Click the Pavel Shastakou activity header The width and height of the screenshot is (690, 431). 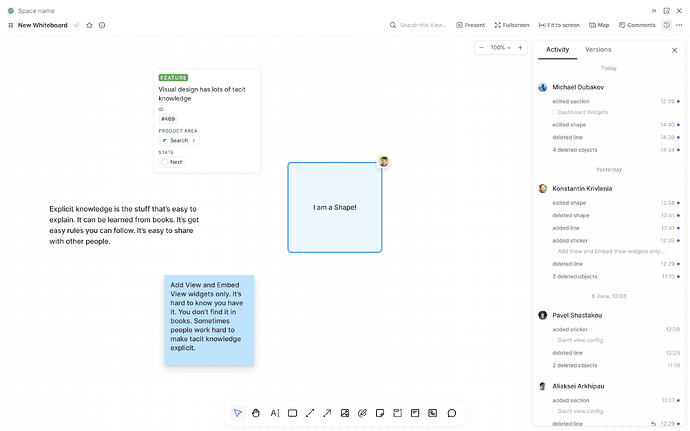[570, 315]
